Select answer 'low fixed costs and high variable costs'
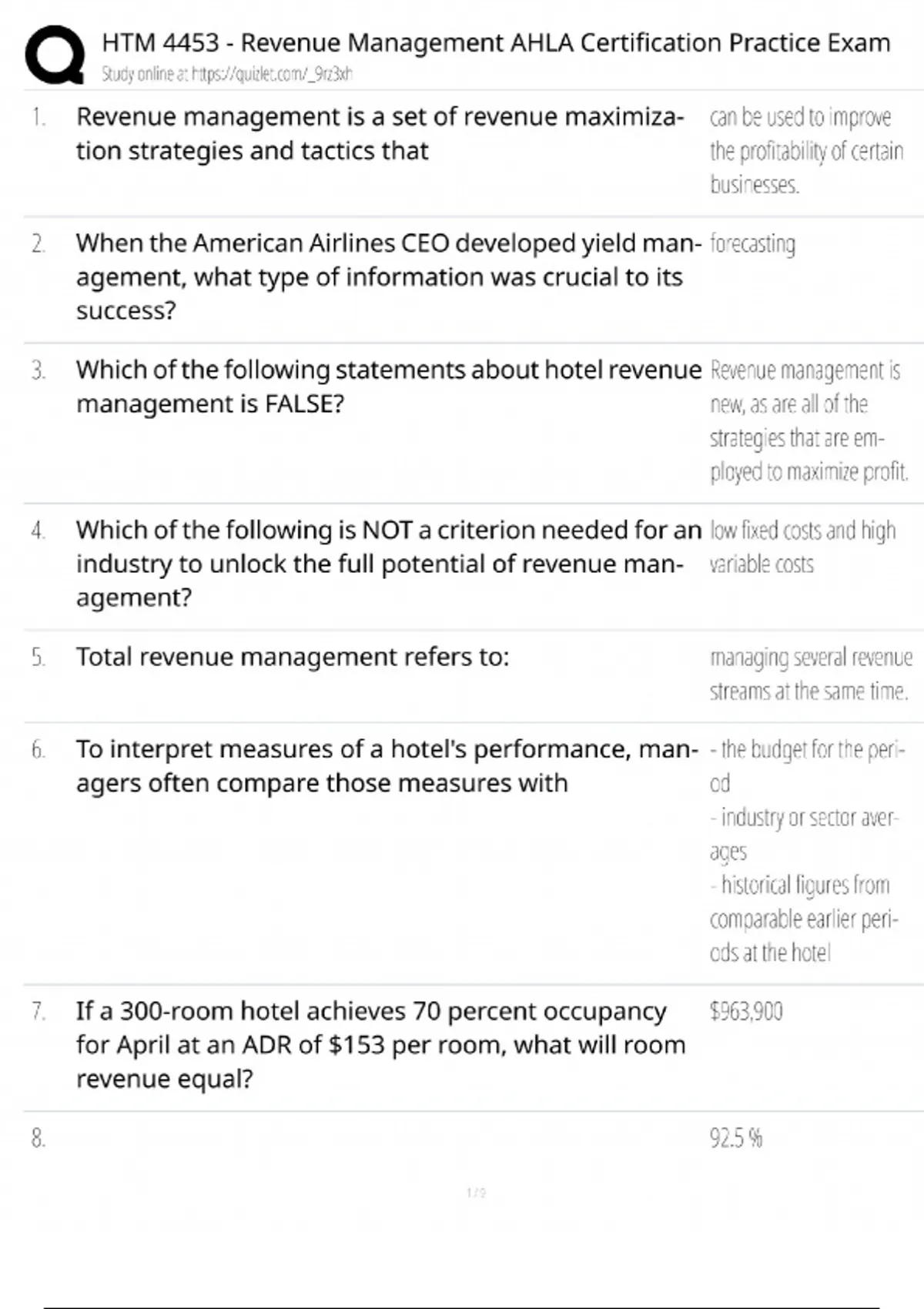Viewport: 924px width, 1309px height. pyautogui.click(x=802, y=547)
